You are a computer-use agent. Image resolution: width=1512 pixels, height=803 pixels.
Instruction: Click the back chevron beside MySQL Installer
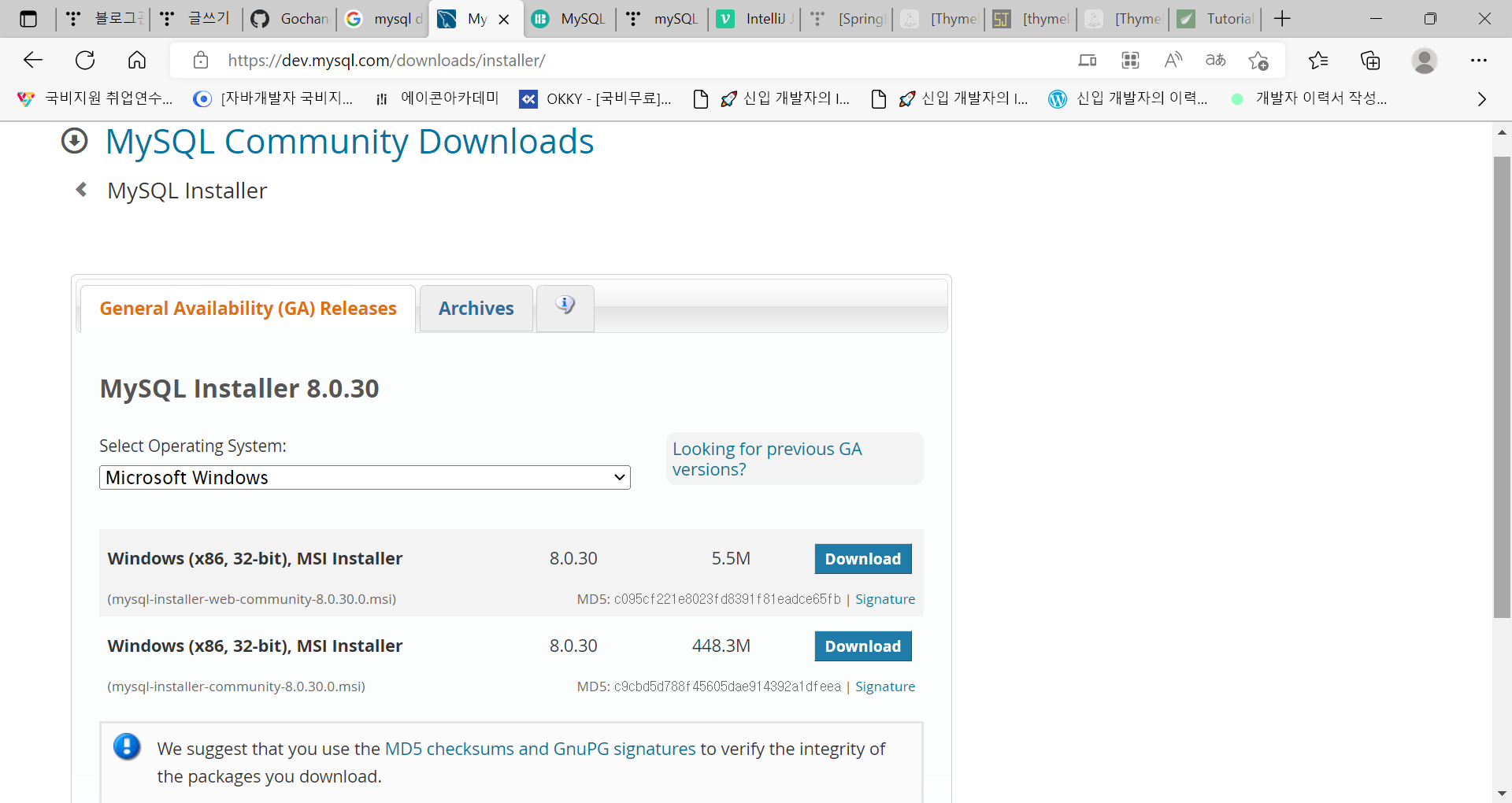point(81,190)
